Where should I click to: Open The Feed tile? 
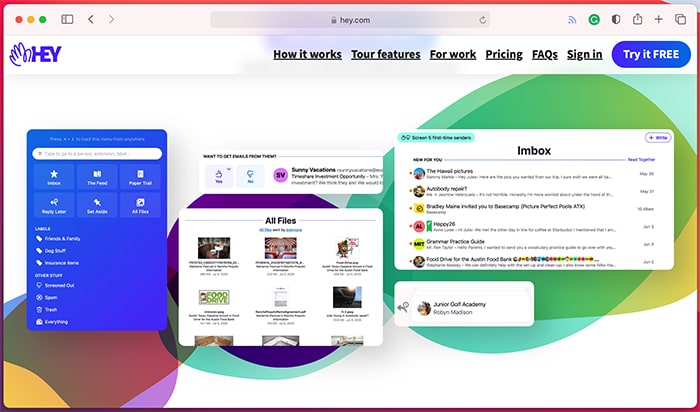pyautogui.click(x=97, y=177)
